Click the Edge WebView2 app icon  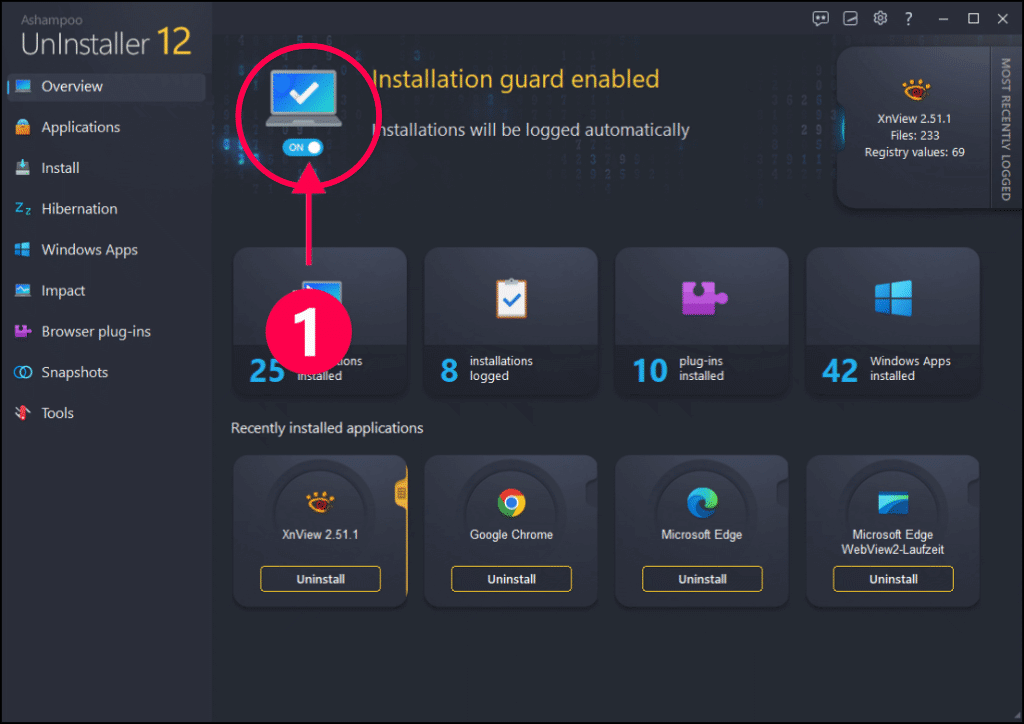pyautogui.click(x=893, y=503)
